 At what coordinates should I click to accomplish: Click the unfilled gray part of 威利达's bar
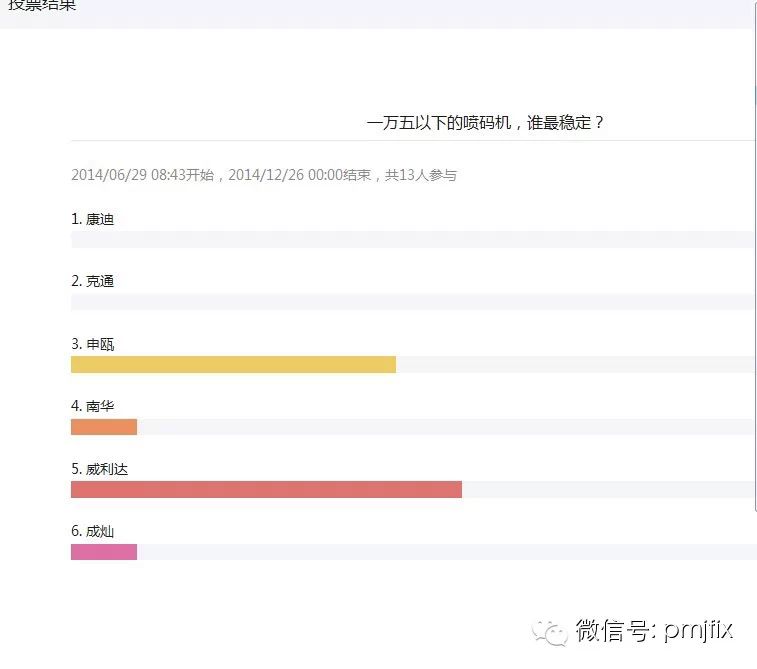(x=607, y=489)
